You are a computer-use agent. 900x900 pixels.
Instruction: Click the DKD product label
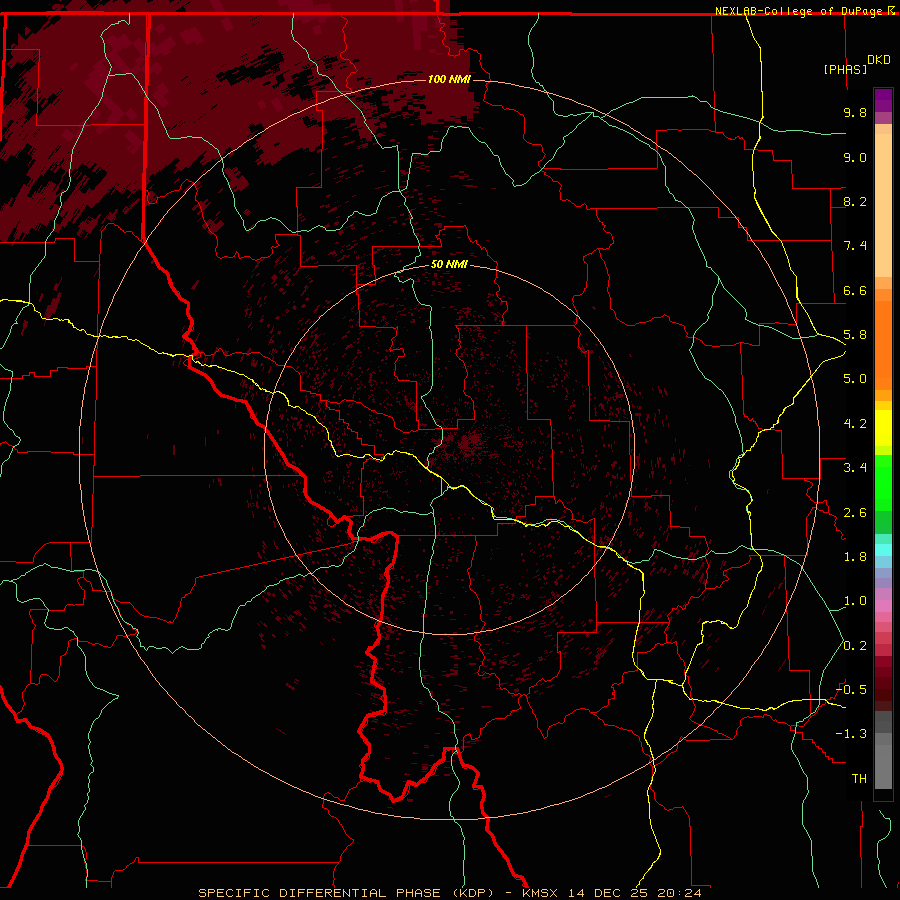click(879, 60)
